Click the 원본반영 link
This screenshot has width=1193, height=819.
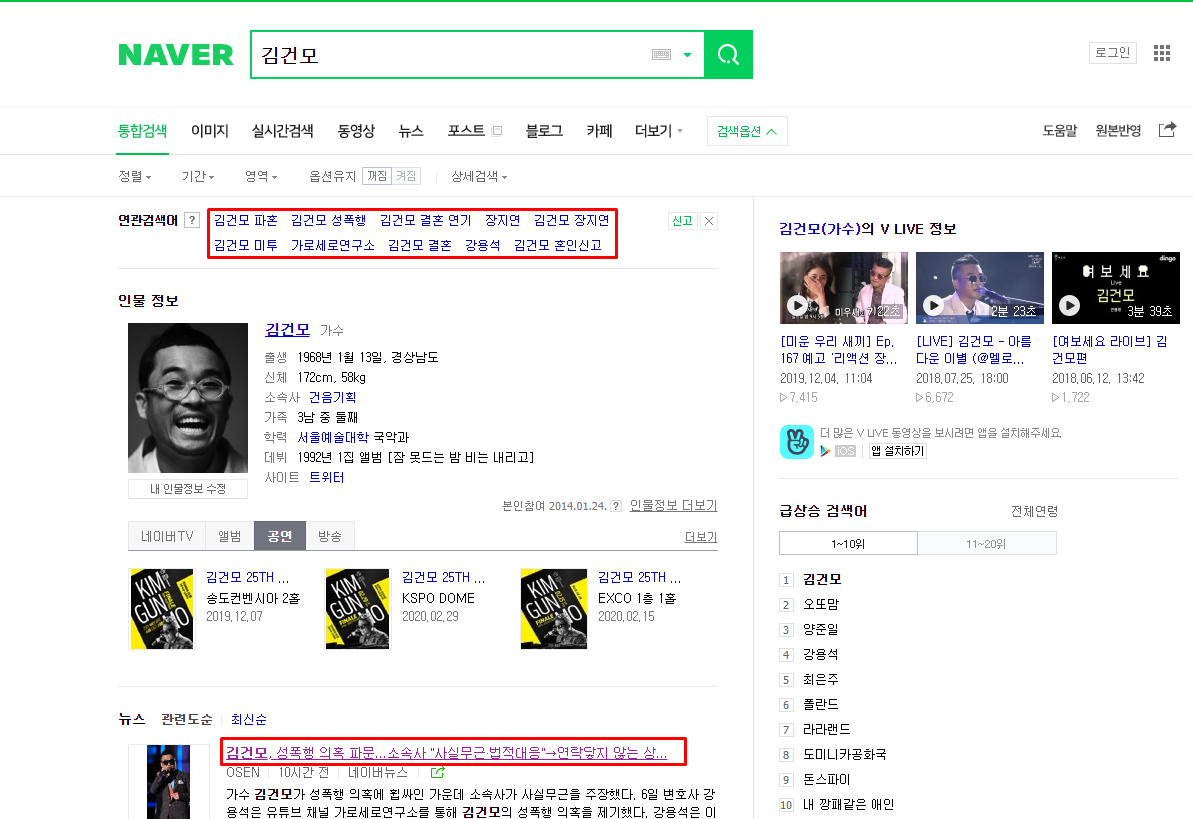click(1118, 131)
